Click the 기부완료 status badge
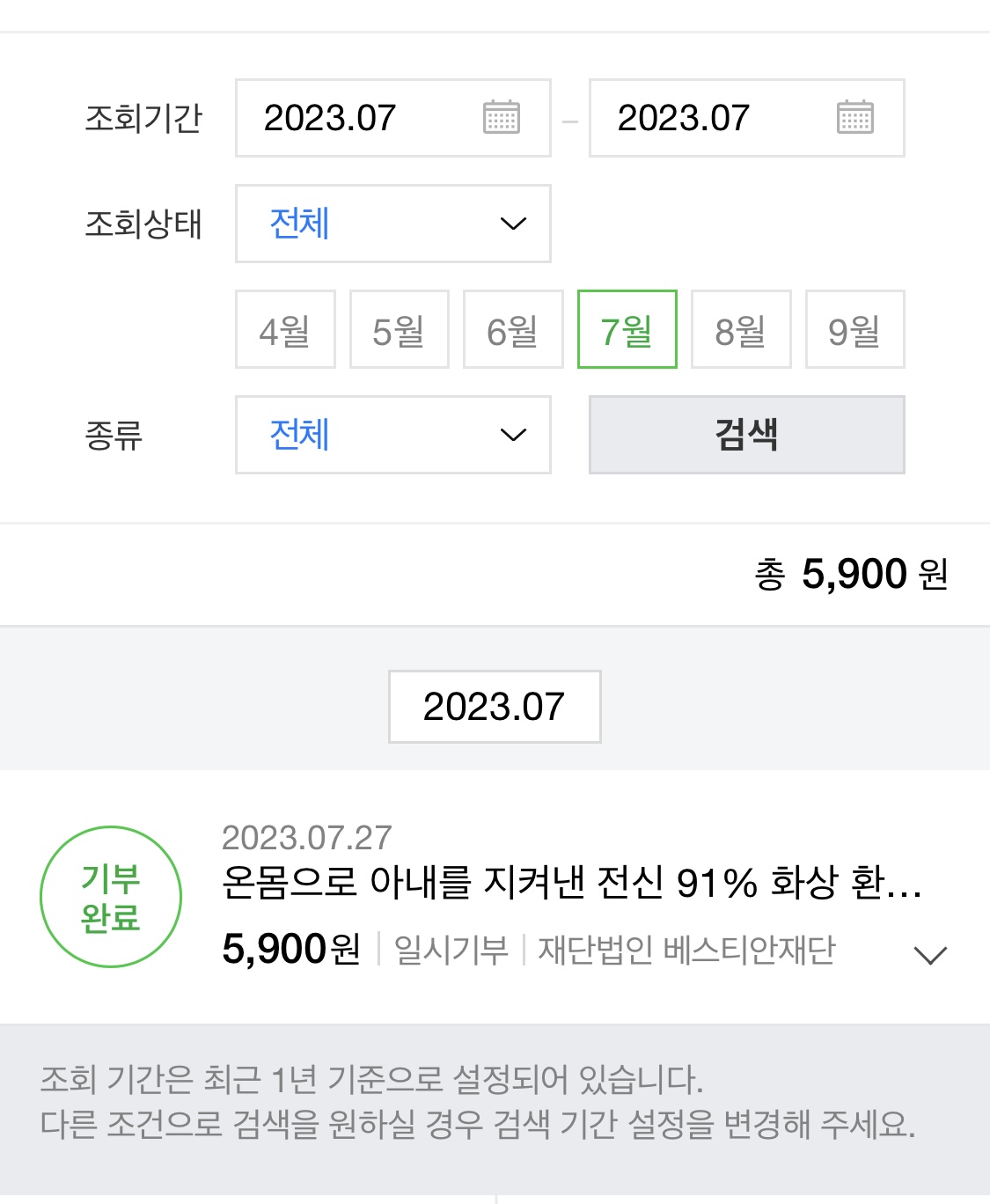Image resolution: width=990 pixels, height=1204 pixels. (111, 897)
